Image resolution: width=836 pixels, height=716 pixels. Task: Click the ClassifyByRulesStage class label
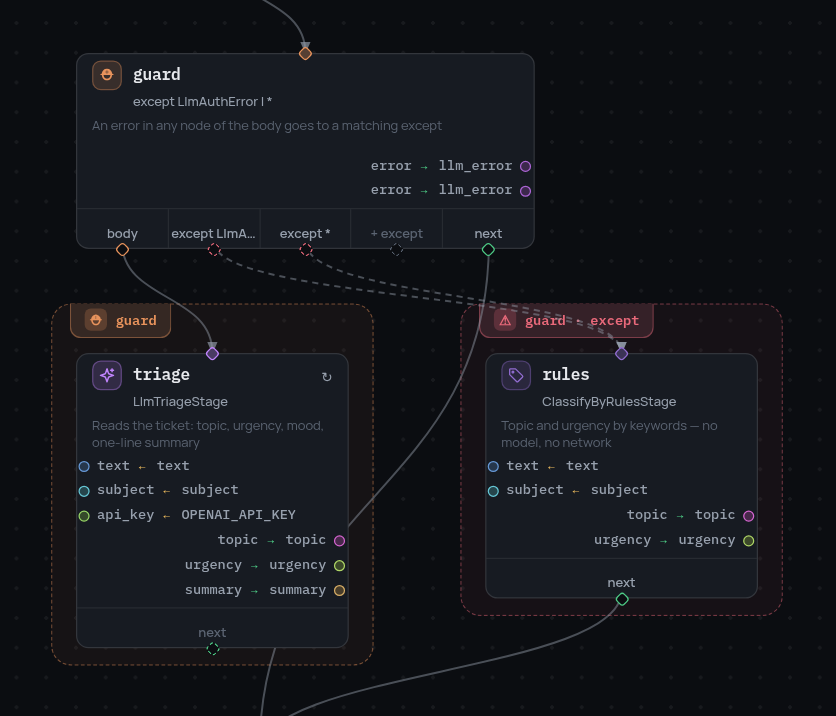click(x=609, y=401)
